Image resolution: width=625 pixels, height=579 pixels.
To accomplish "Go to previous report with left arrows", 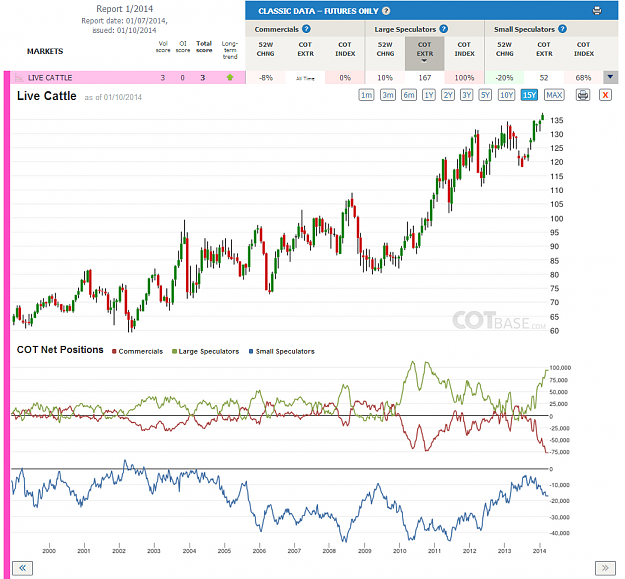I will [22, 568].
